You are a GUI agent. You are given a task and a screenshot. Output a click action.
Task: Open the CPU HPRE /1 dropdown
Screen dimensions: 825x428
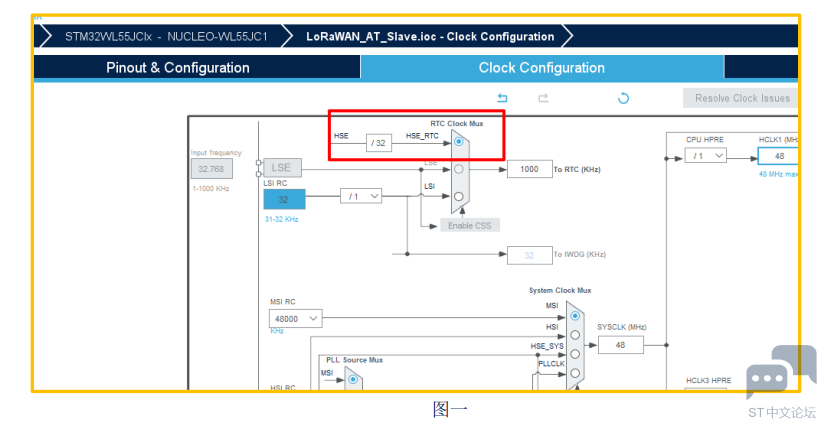[706, 156]
